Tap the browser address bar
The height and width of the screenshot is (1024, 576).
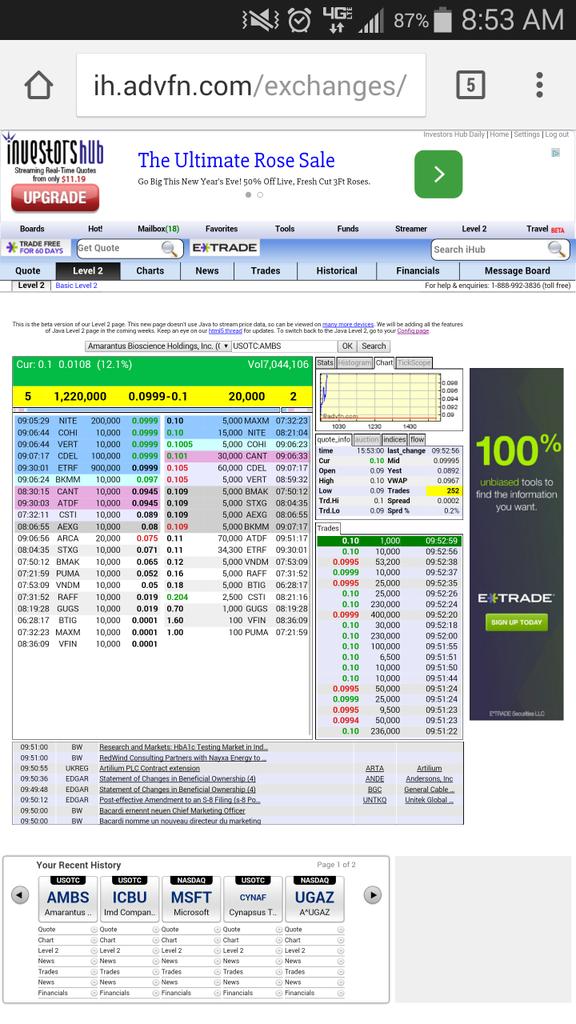[251, 85]
